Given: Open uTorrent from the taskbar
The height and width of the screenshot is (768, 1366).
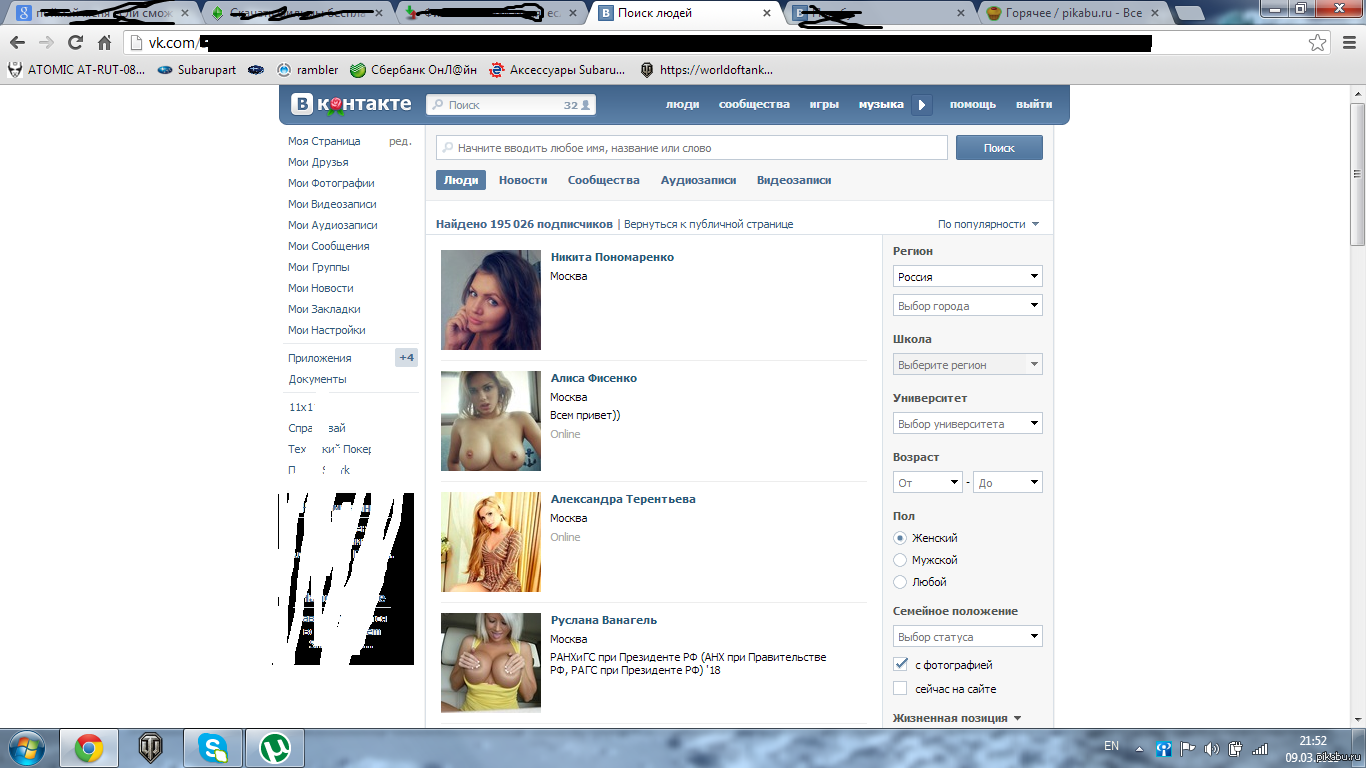Looking at the screenshot, I should coord(274,748).
